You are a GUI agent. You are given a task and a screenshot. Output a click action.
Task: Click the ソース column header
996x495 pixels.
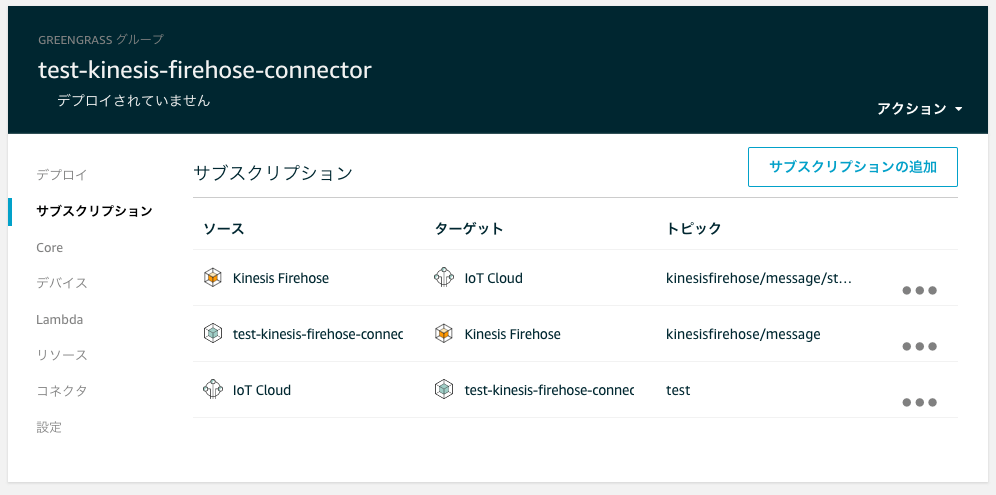[x=224, y=229]
